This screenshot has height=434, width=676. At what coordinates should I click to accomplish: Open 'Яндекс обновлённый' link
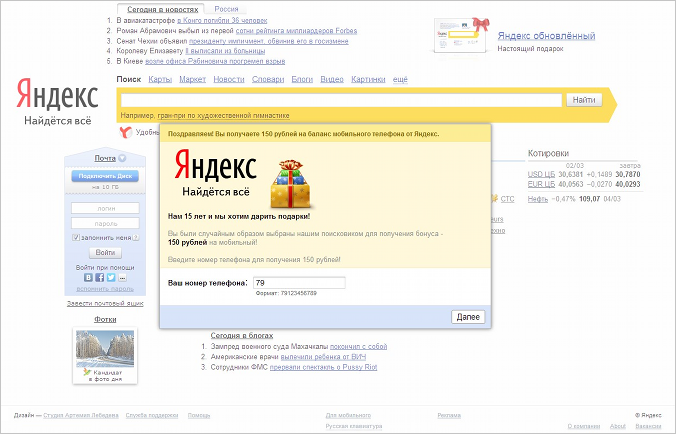546,36
